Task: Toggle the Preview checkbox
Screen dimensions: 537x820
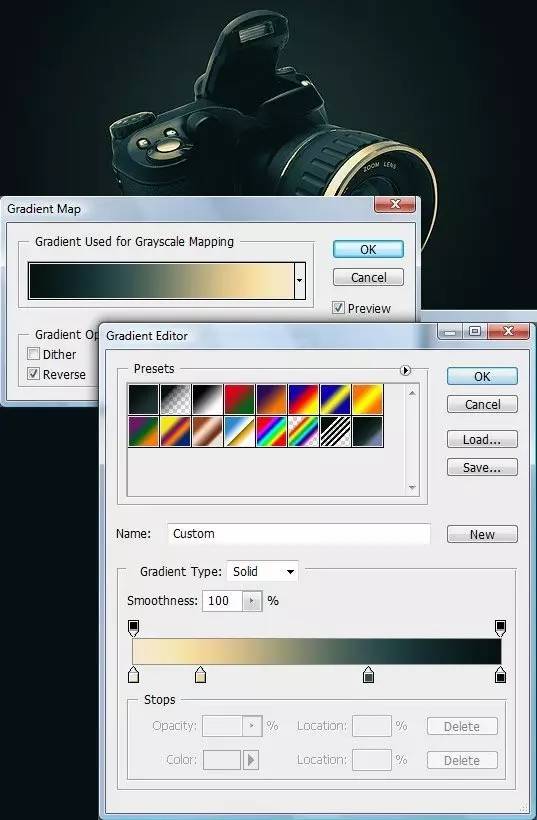Action: tap(338, 308)
